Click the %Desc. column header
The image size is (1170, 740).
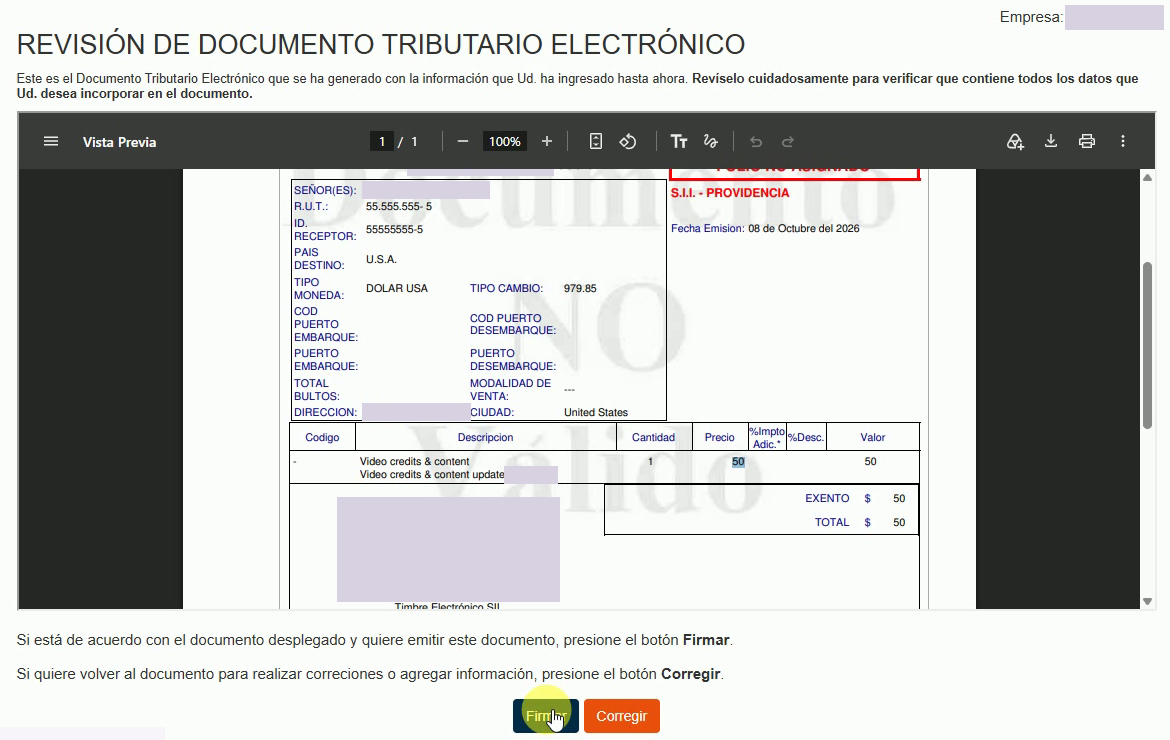(x=806, y=438)
